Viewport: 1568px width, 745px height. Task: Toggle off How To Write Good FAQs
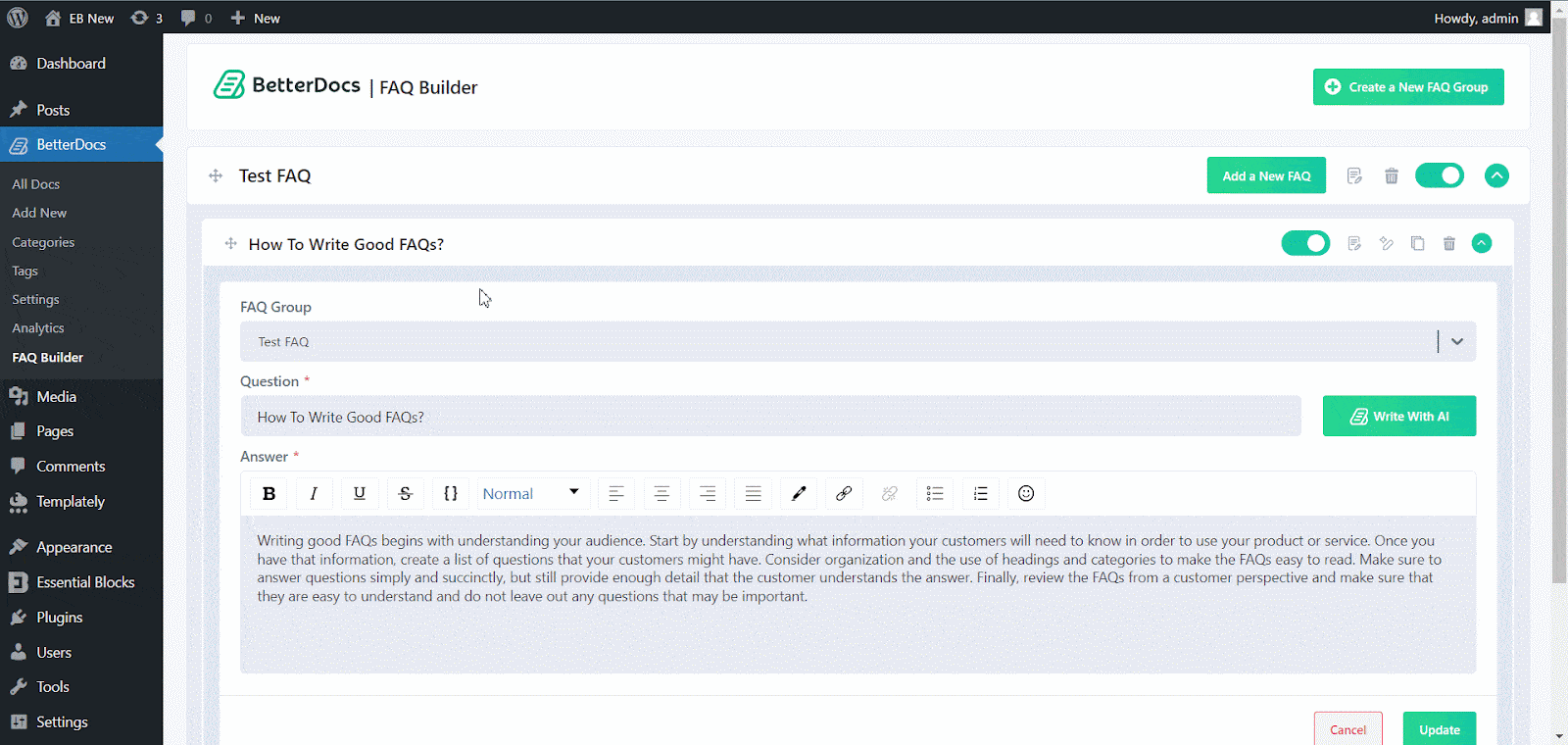(1305, 243)
